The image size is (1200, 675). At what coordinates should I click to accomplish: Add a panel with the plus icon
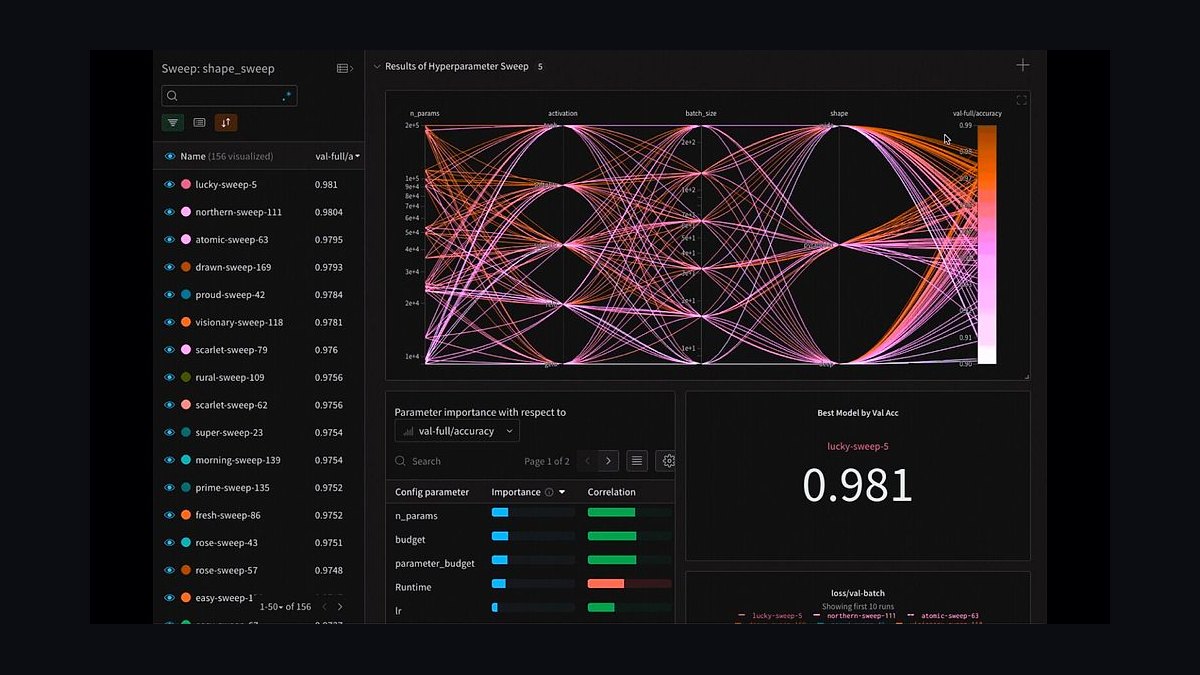(x=1022, y=65)
